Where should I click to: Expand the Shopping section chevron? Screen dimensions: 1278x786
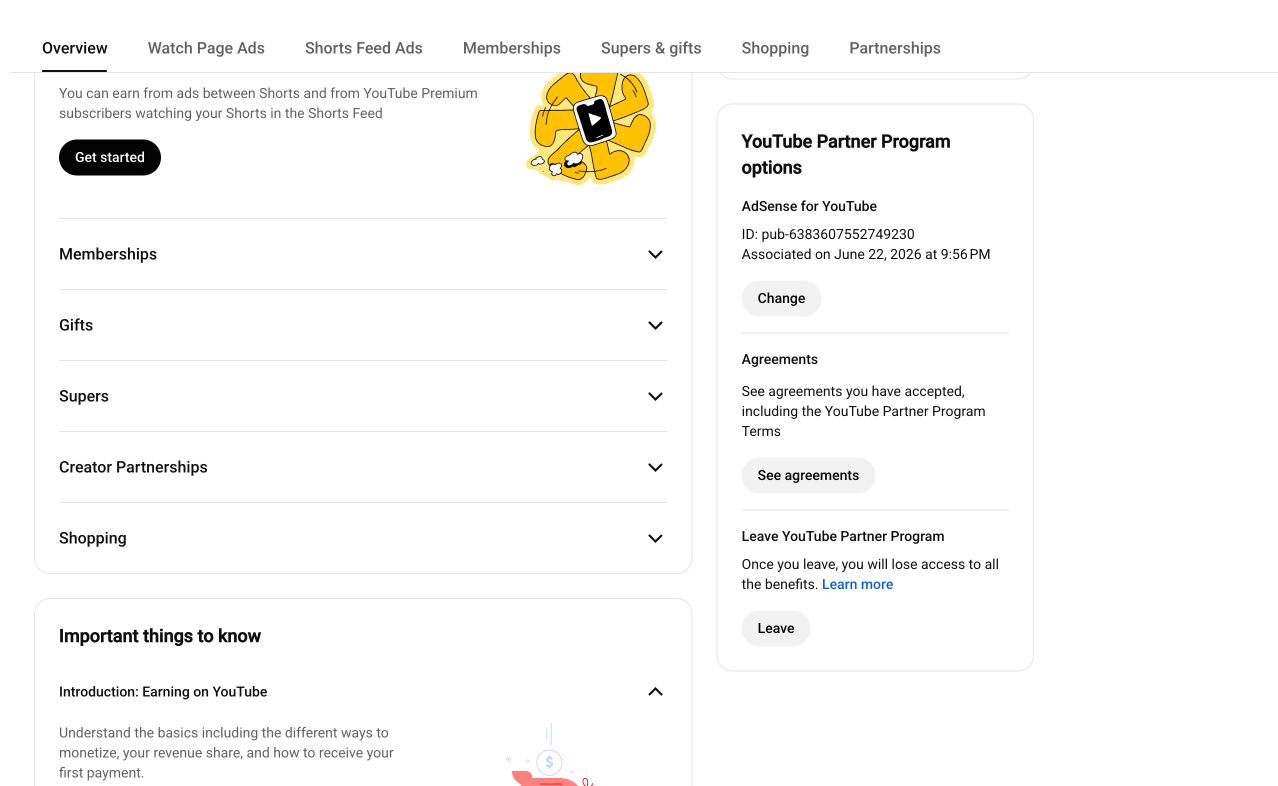click(655, 538)
